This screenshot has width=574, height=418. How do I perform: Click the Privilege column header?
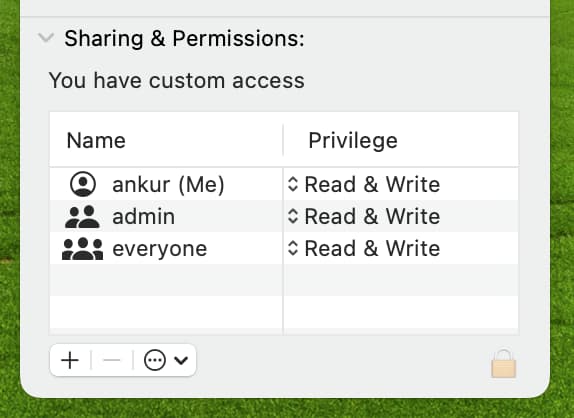(353, 141)
